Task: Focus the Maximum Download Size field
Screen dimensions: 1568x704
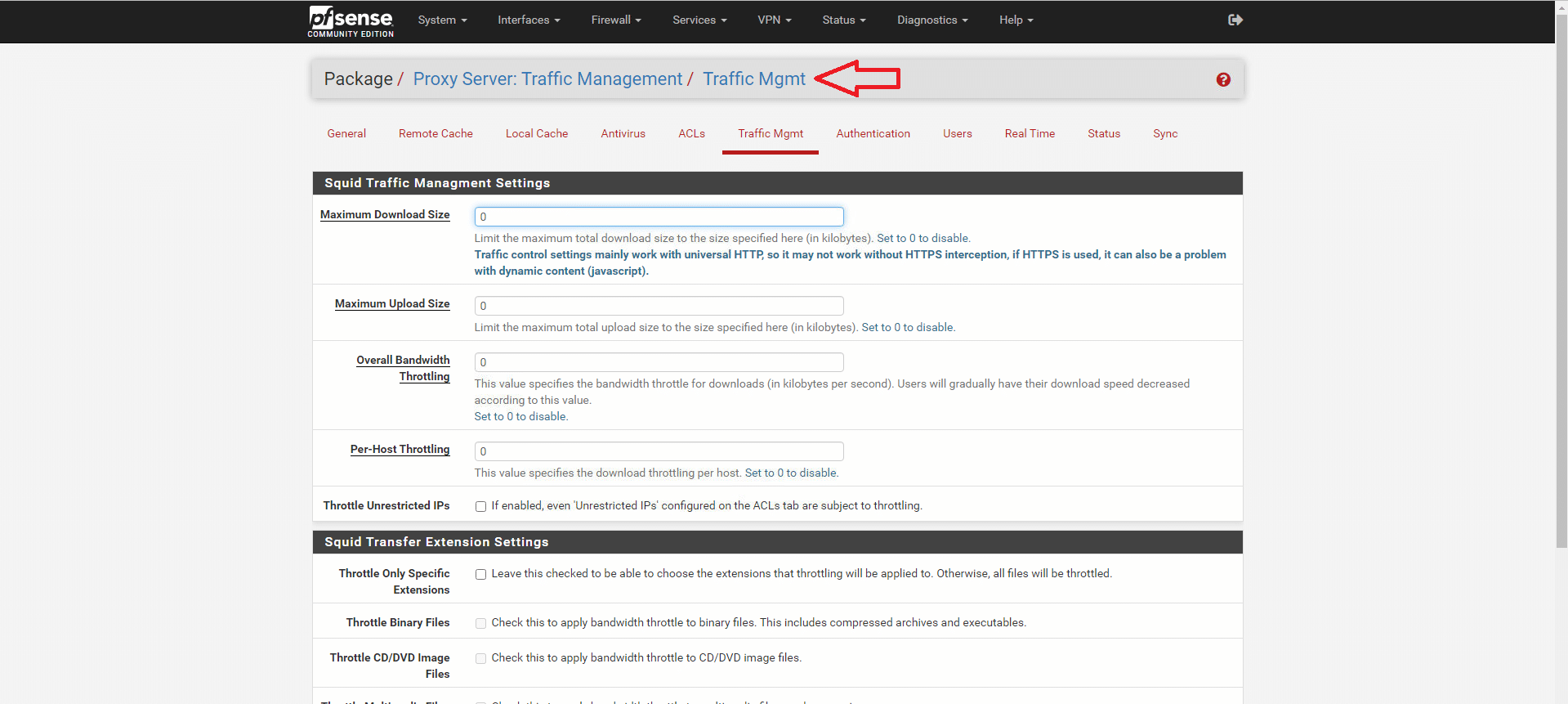Action: 659,217
